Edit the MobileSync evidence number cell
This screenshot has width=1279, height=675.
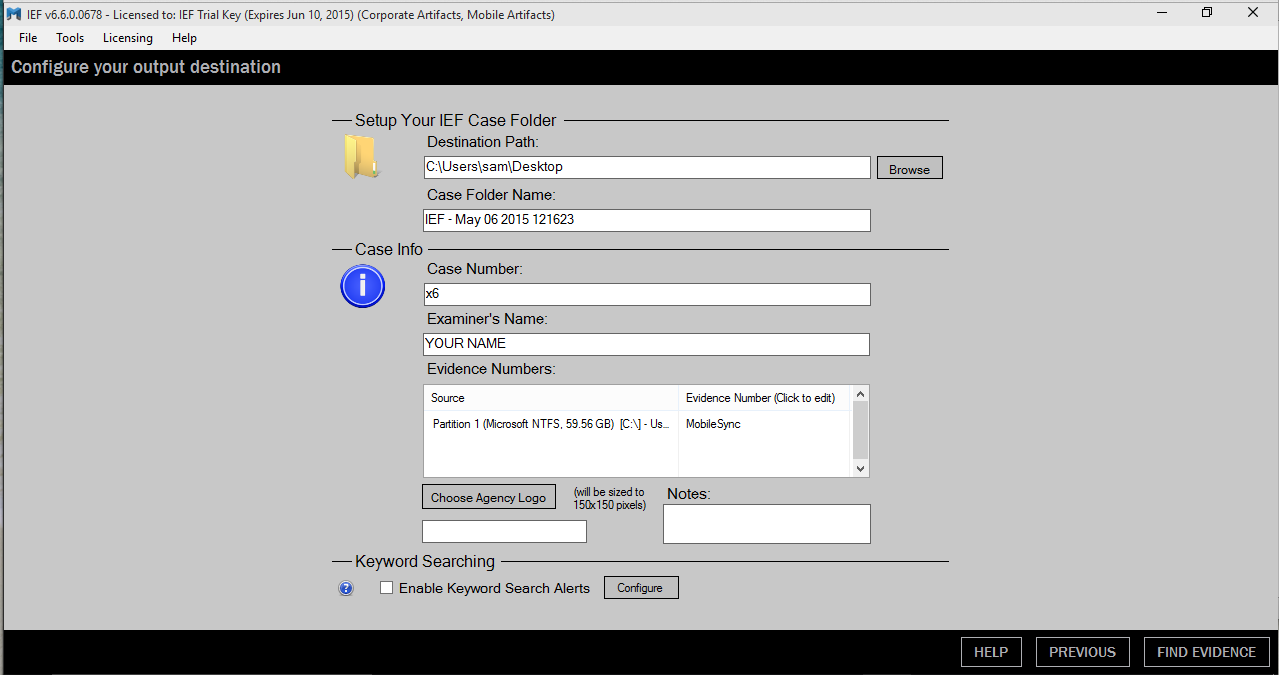[766, 424]
